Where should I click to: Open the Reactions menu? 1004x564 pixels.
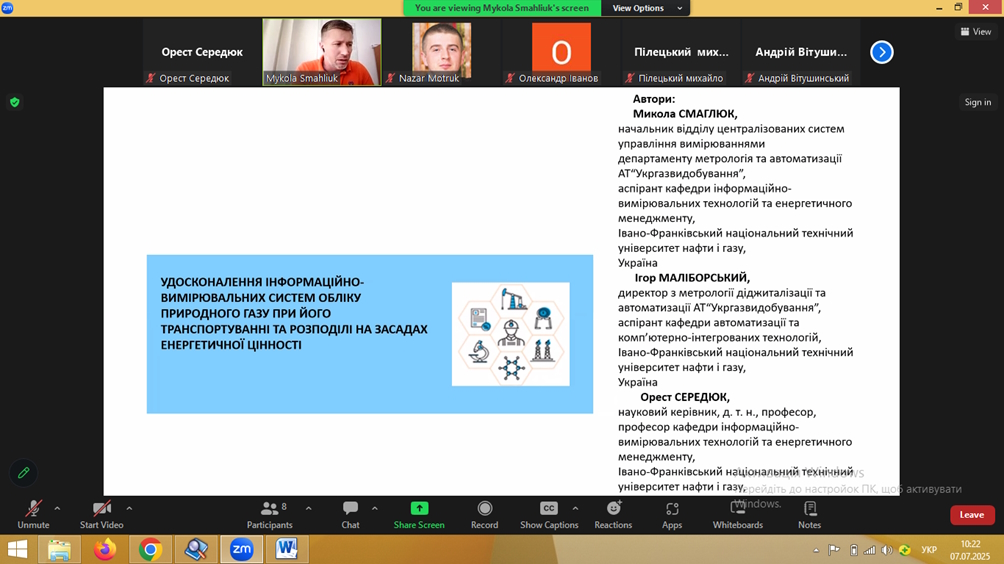[x=613, y=515]
